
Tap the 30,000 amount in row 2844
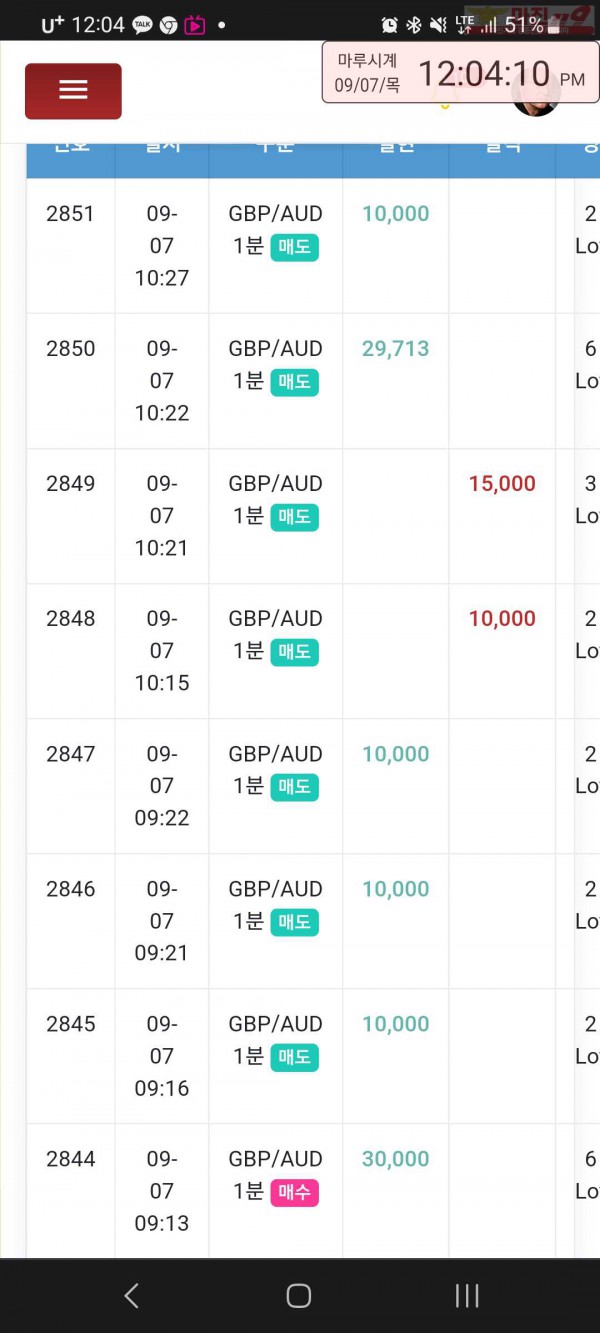395,1159
